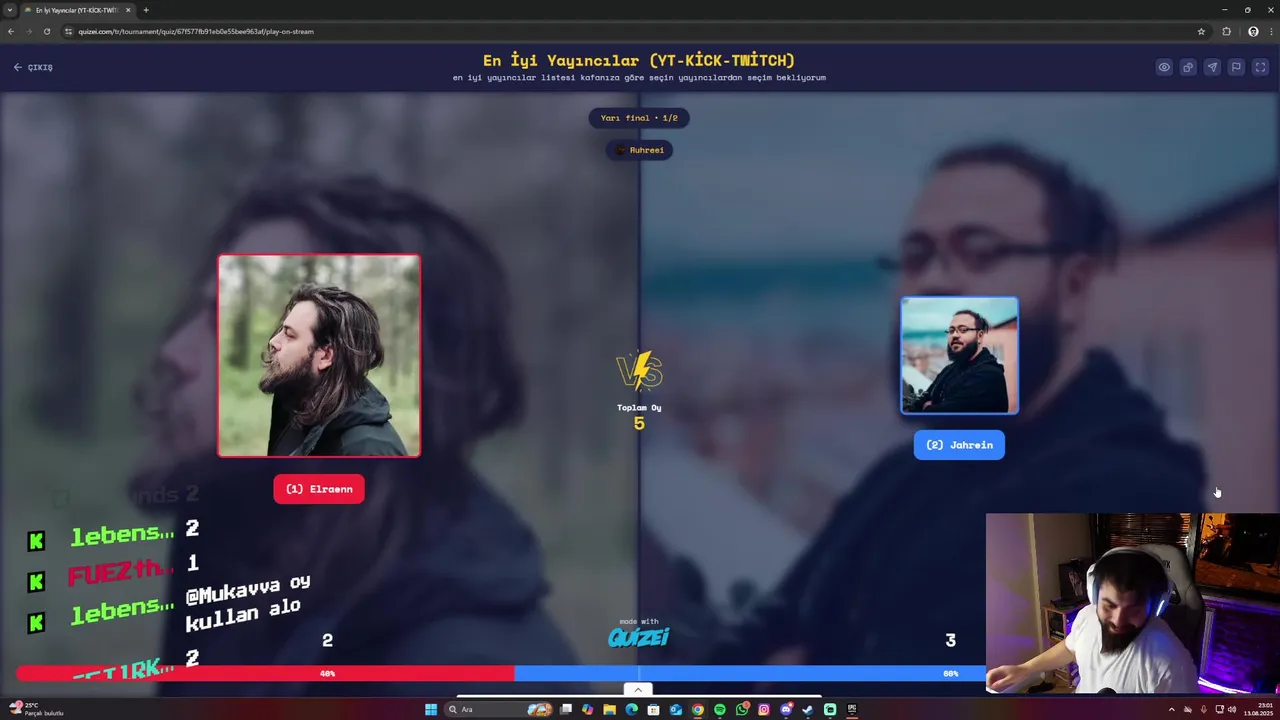Open Task View in the taskbar

[566, 709]
